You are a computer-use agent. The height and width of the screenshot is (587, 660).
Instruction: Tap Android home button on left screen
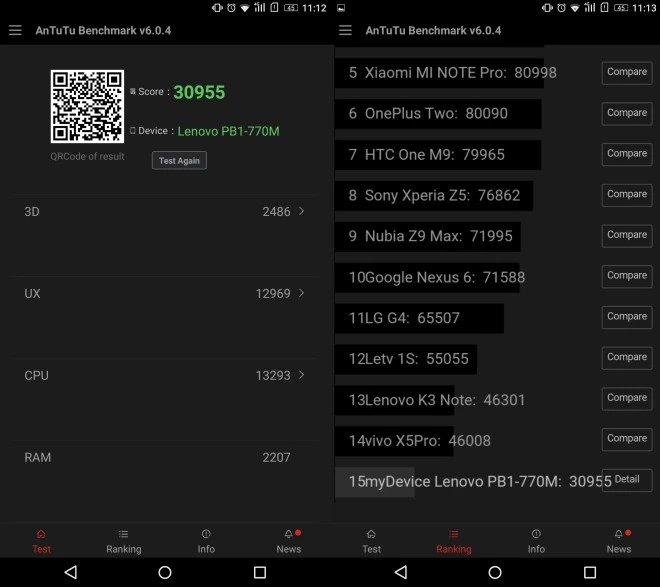pos(165,572)
